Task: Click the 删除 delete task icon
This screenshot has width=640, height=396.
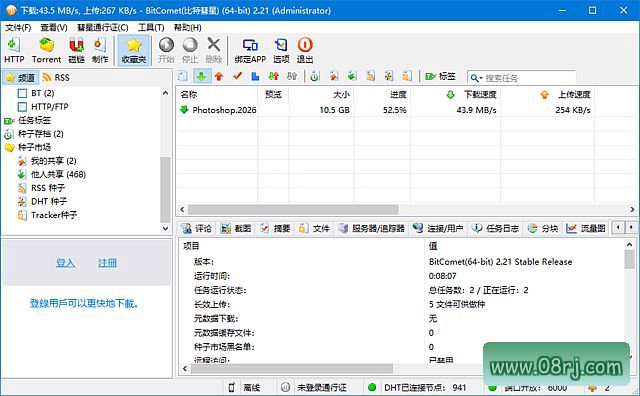Action: pyautogui.click(x=213, y=50)
